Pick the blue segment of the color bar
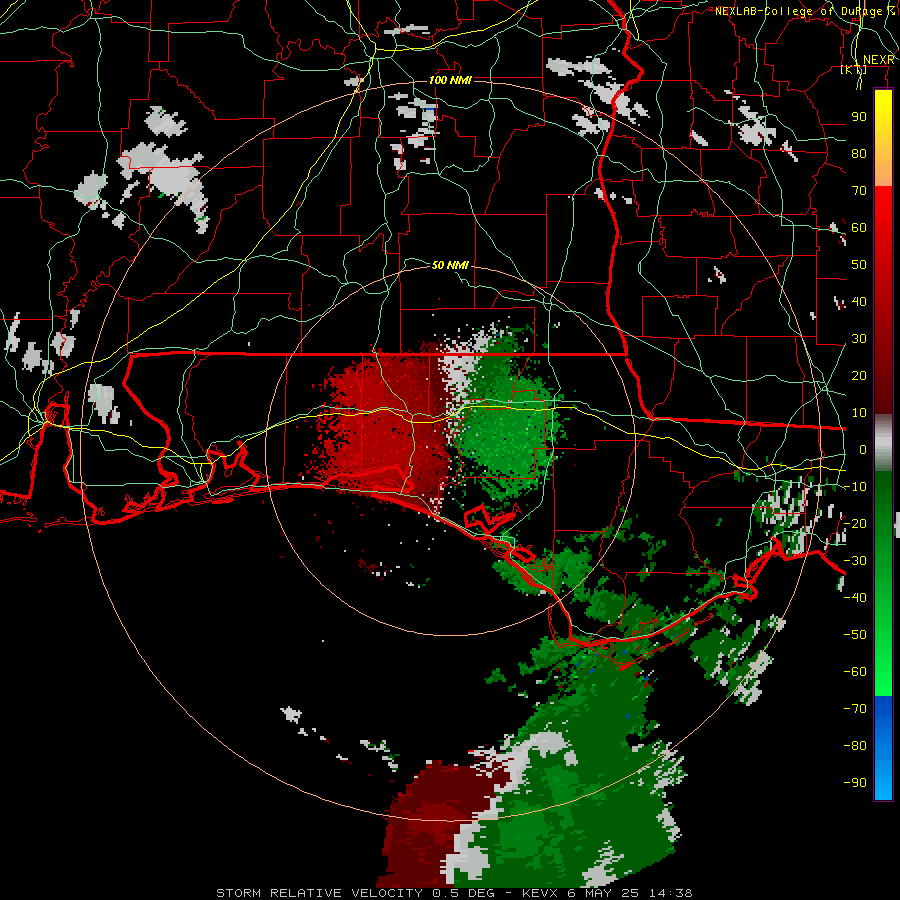Viewport: 900px width, 900px height. tap(883, 748)
